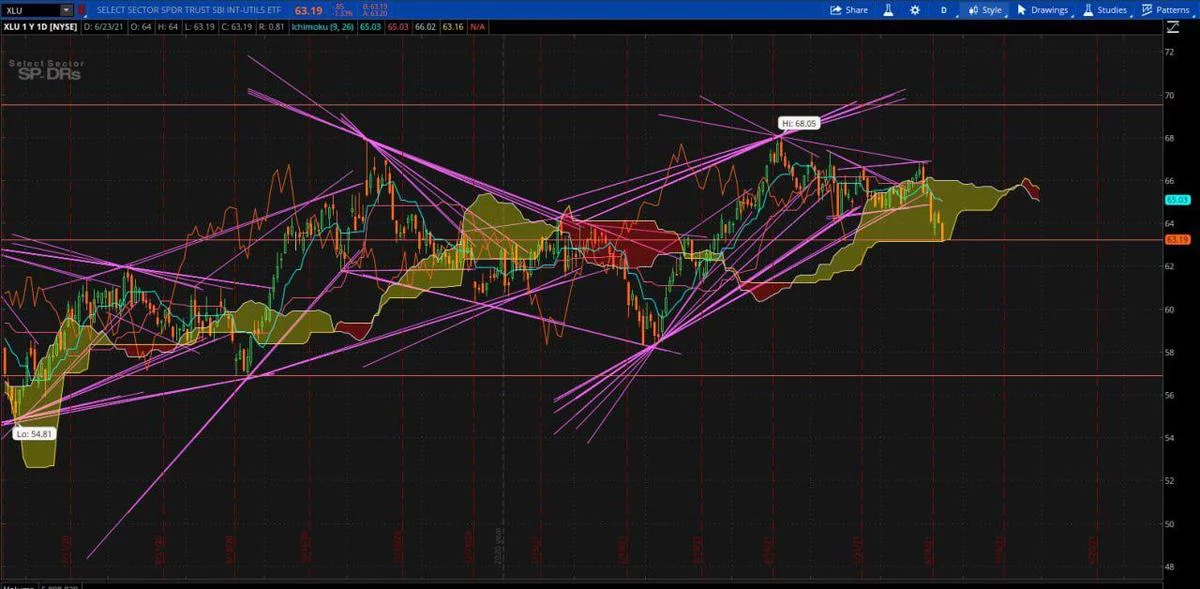Viewport: 1200px width, 589px height.
Task: Open the Style menu
Action: [x=983, y=10]
